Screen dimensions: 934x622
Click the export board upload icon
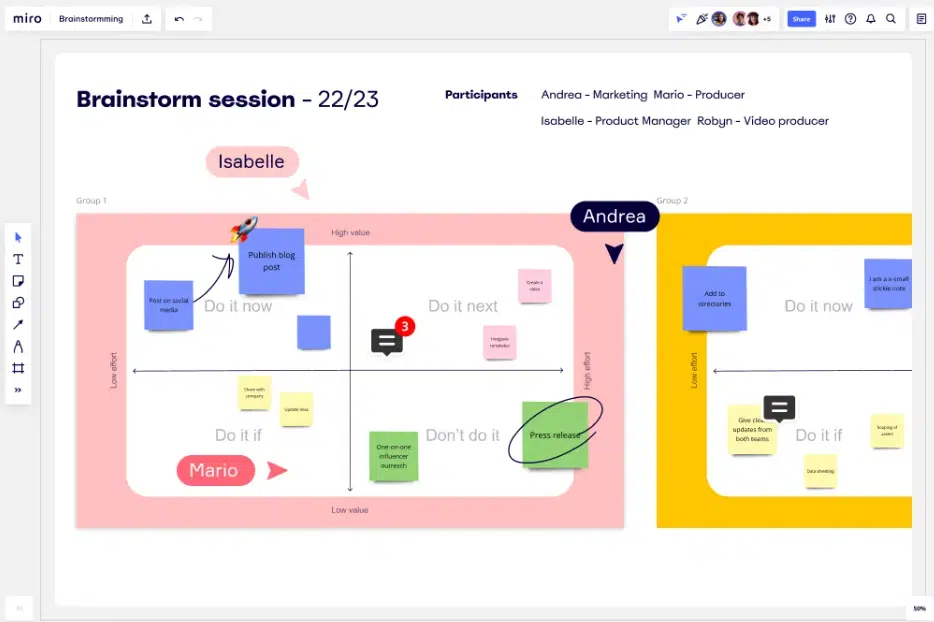click(147, 19)
